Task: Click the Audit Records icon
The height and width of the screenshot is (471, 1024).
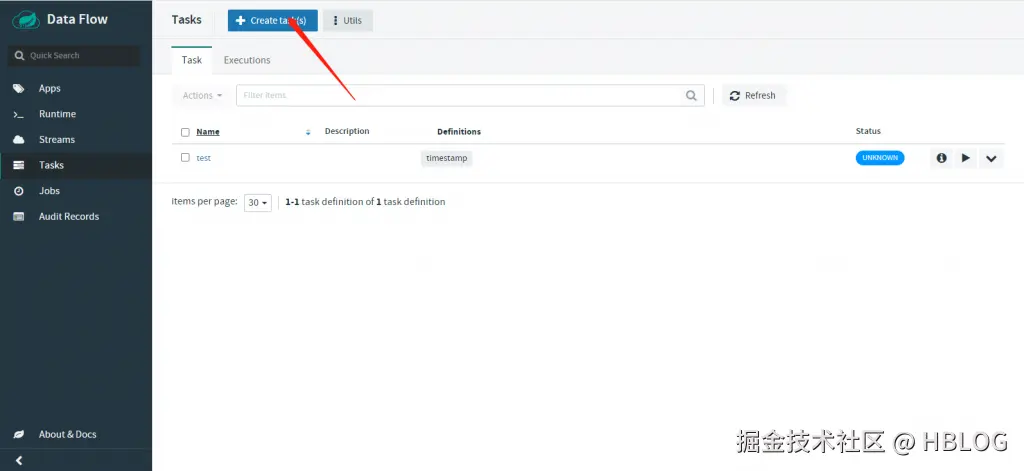Action: [x=19, y=216]
